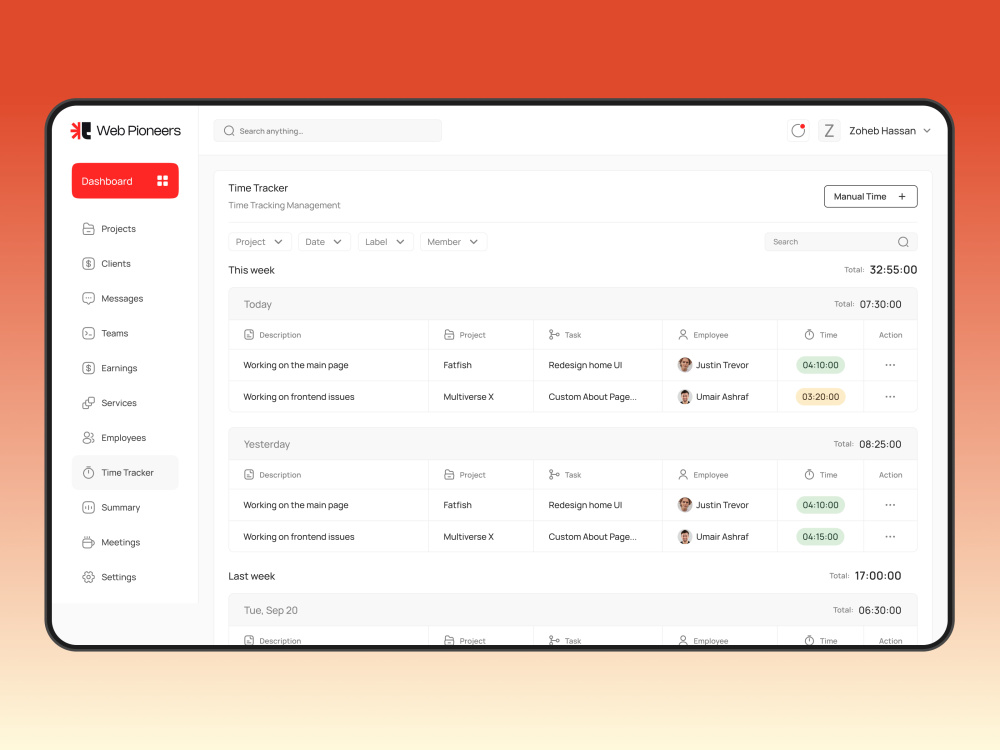Image resolution: width=1000 pixels, height=750 pixels.
Task: Open the Date filter dropdown
Action: [x=324, y=242]
